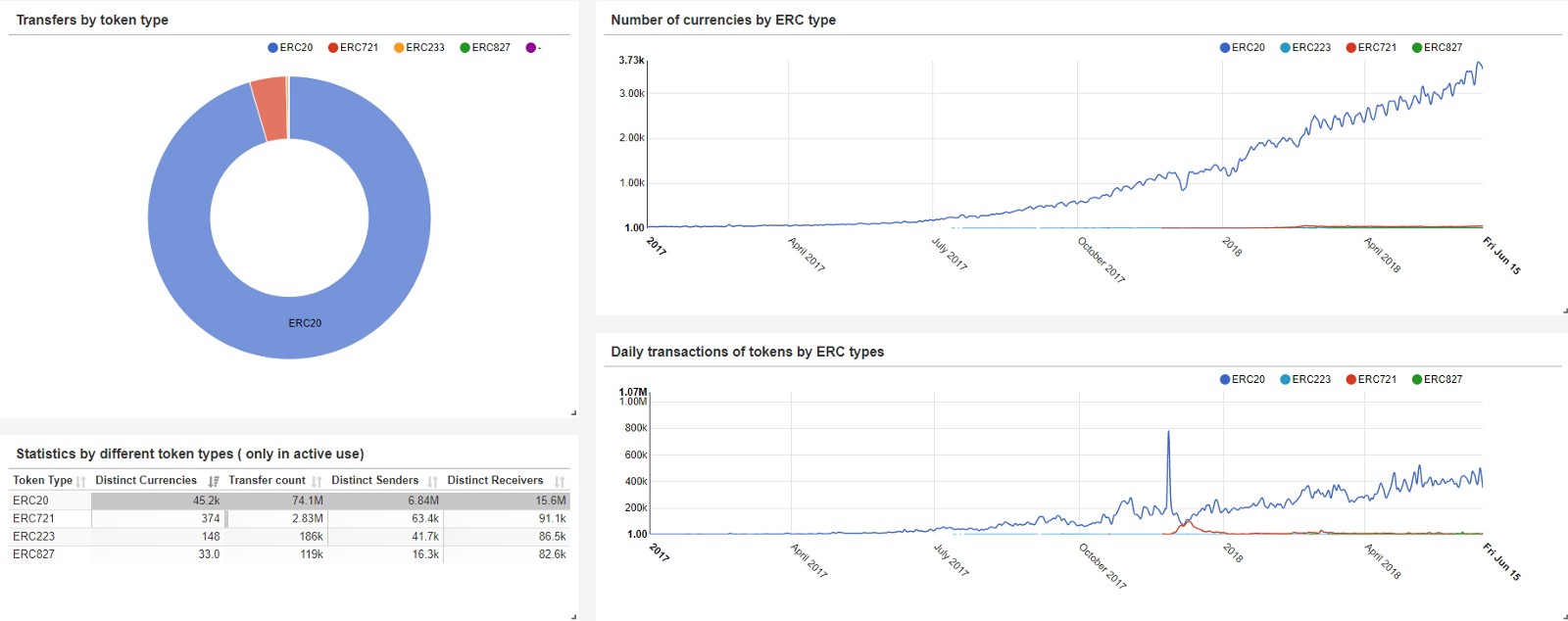Image resolution: width=1568 pixels, height=621 pixels.
Task: Click resize handle of statistics table panel
Action: [573, 616]
